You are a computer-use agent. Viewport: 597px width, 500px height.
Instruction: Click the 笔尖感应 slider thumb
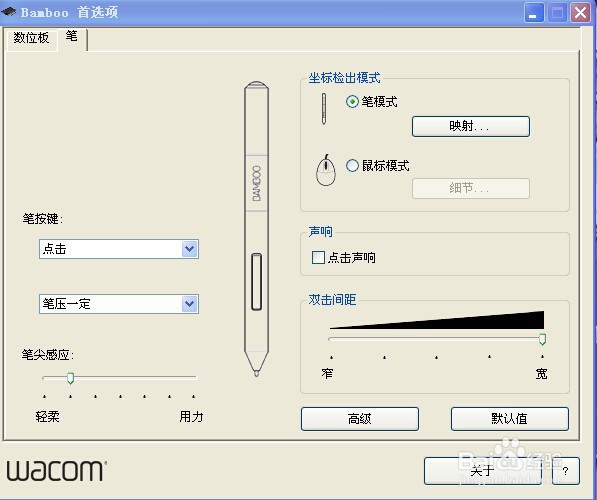click(70, 378)
